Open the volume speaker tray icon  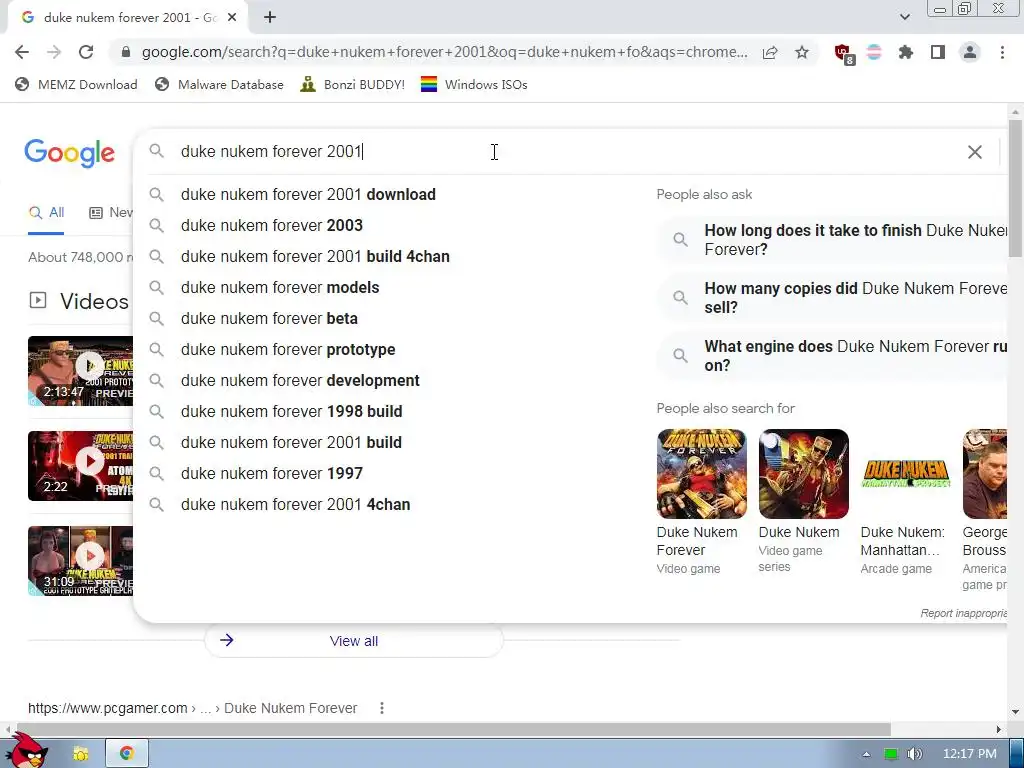click(914, 754)
